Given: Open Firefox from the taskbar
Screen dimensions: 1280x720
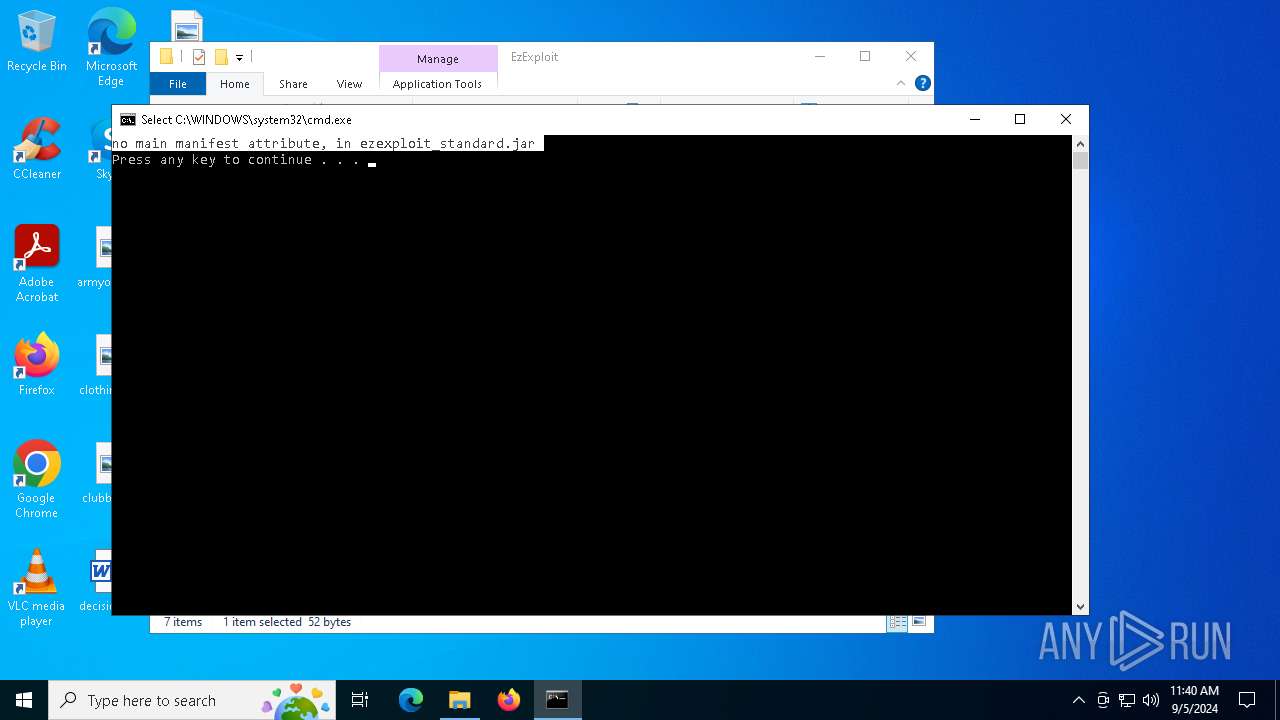Looking at the screenshot, I should tap(509, 700).
